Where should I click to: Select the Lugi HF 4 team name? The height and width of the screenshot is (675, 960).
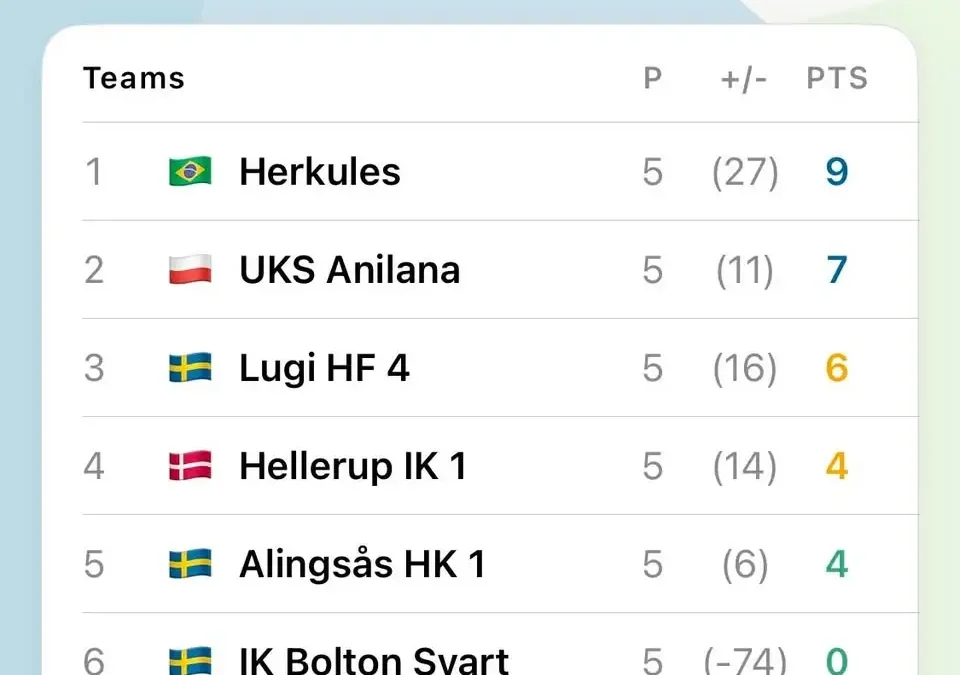point(324,368)
